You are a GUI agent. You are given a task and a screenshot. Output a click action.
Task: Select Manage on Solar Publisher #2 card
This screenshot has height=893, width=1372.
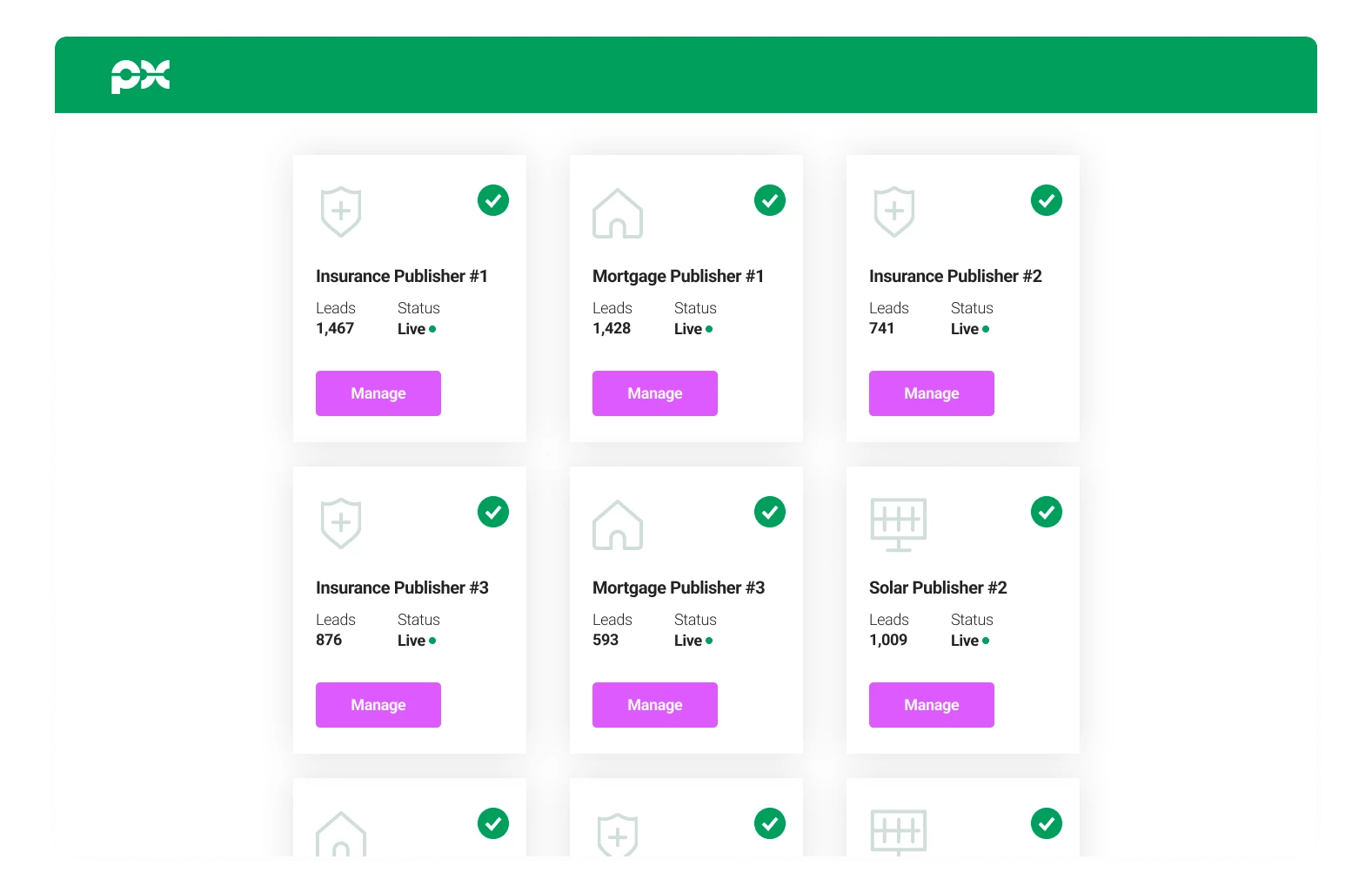[x=932, y=705]
